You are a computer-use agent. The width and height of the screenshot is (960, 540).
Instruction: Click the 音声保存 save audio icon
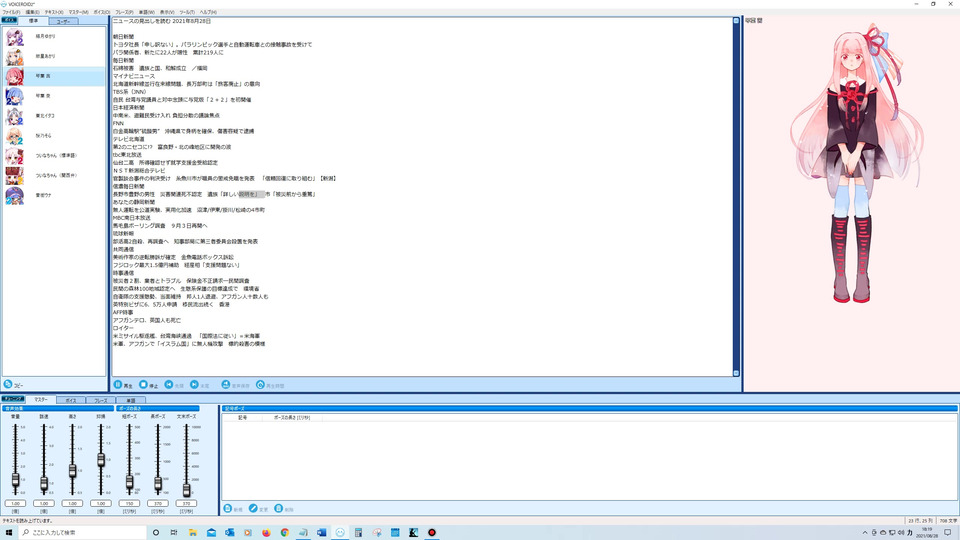[x=226, y=384]
